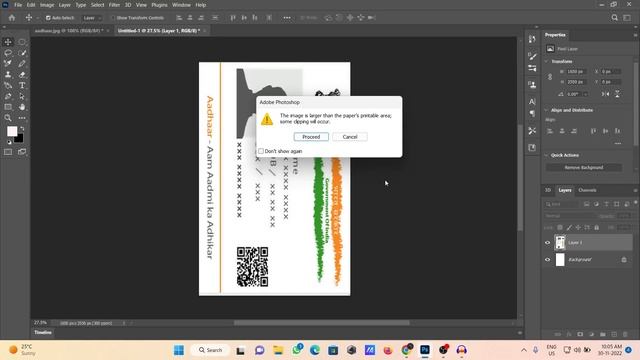
Task: Open the Auto-Select Layer dropdown
Action: [92, 18]
